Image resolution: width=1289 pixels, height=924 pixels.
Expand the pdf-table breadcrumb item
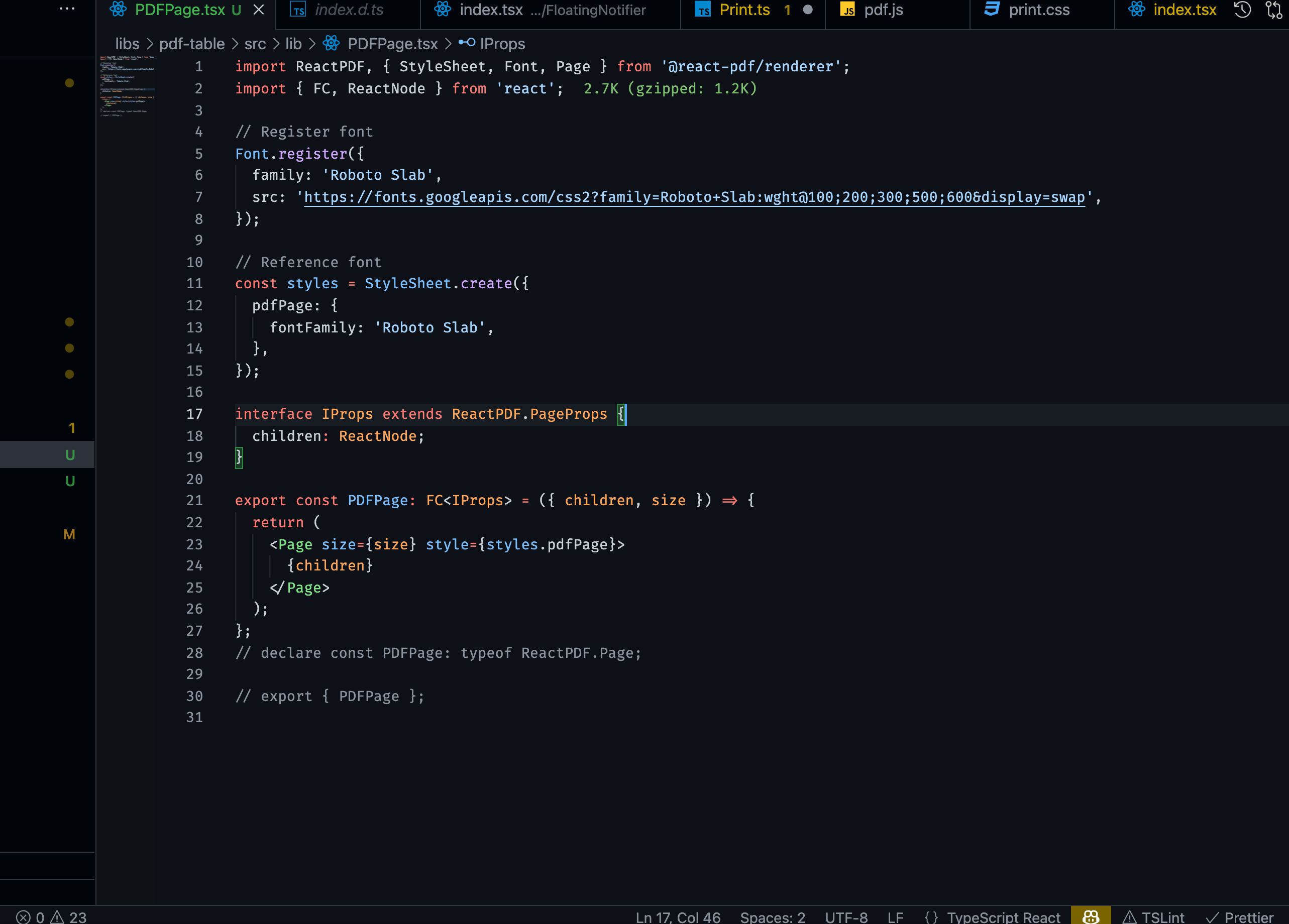point(191,44)
